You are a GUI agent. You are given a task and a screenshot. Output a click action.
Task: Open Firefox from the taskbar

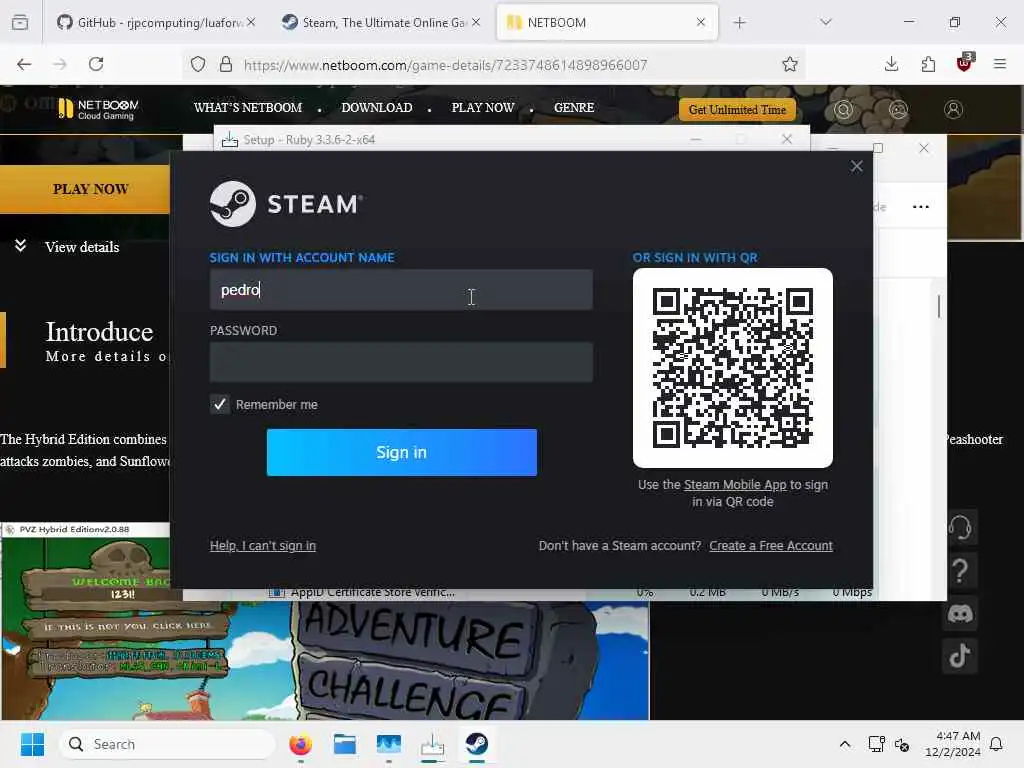pyautogui.click(x=300, y=744)
